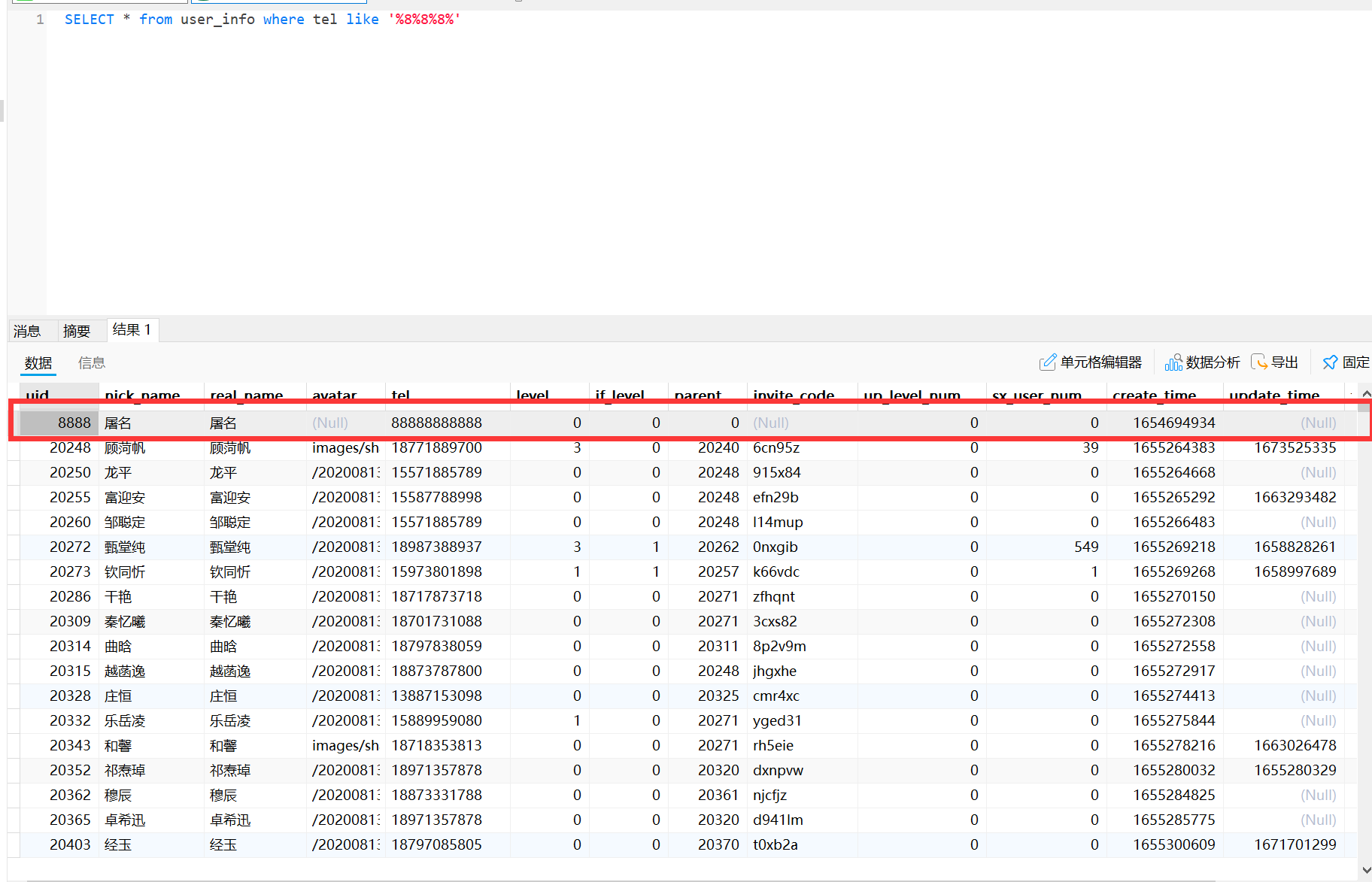The width and height of the screenshot is (1372, 882).
Task: Click the sx_user_num column header
Action: tap(1046, 396)
